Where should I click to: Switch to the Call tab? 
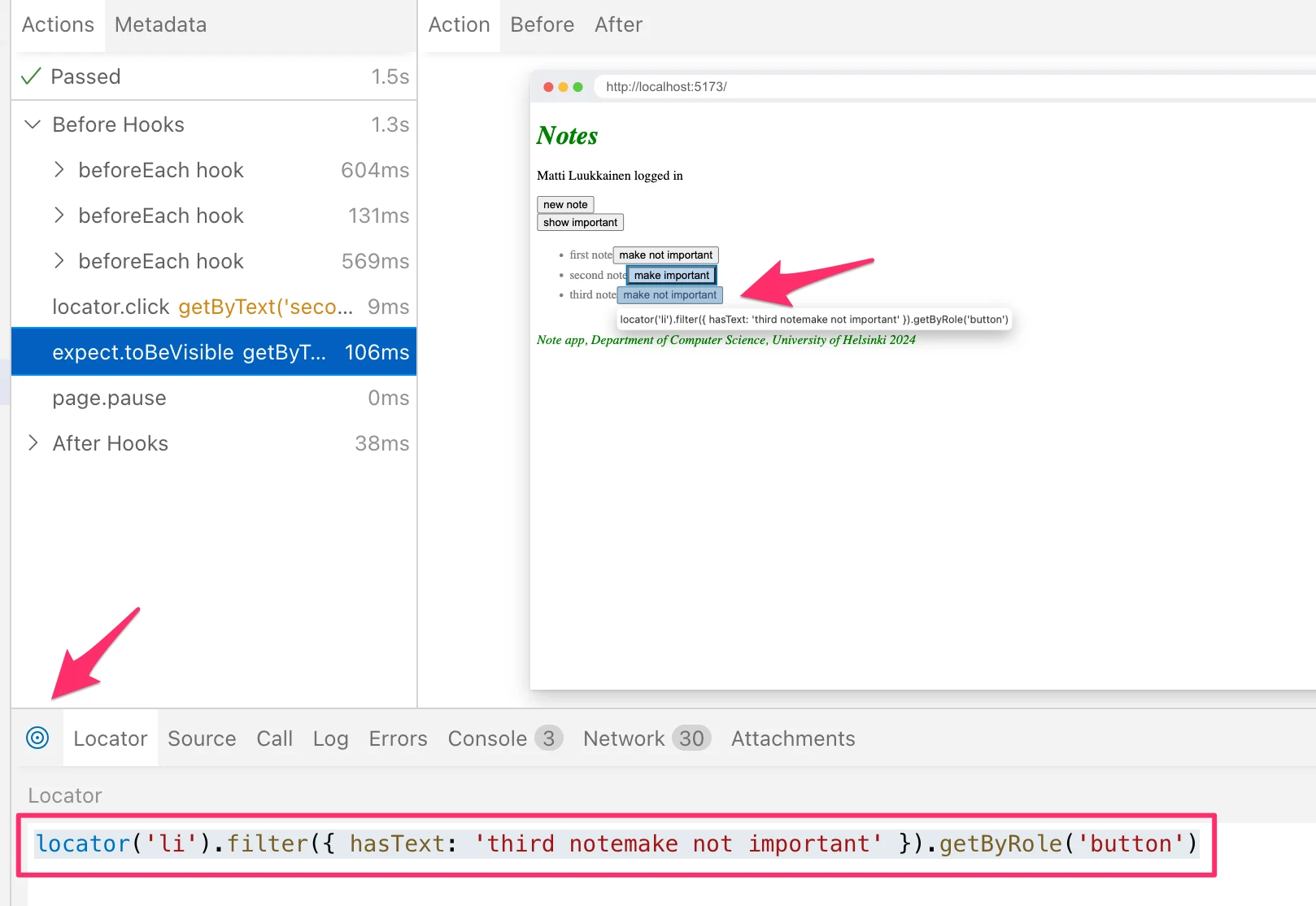[x=274, y=738]
